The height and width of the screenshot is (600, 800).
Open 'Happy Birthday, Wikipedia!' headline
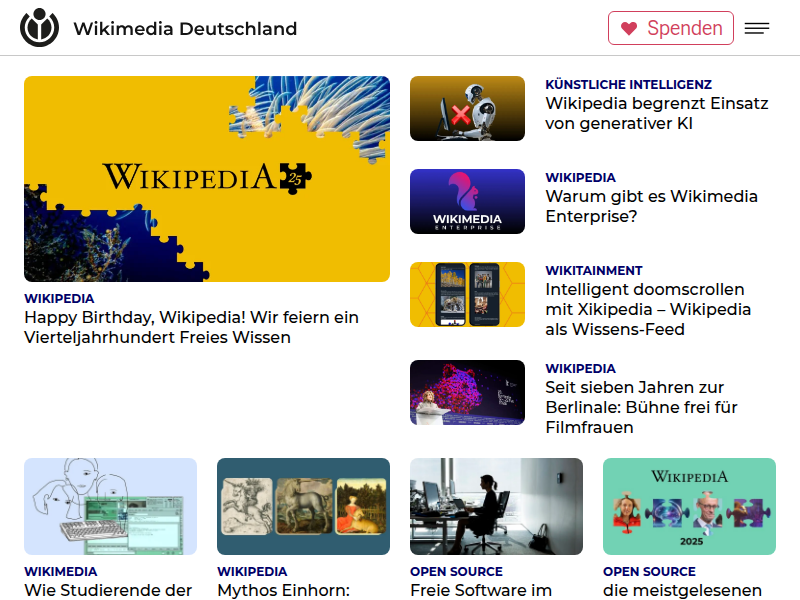(x=191, y=327)
